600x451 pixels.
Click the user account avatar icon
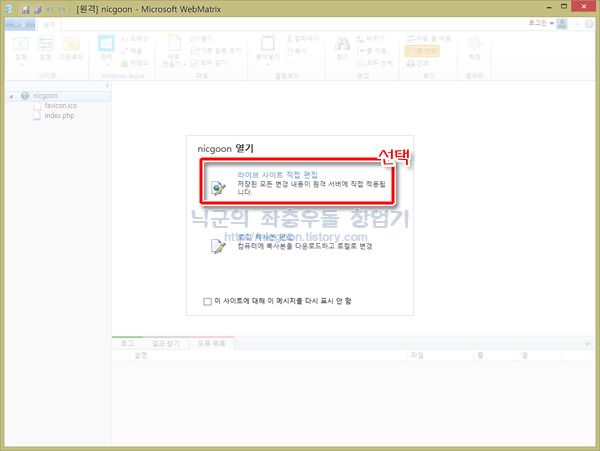coord(562,24)
